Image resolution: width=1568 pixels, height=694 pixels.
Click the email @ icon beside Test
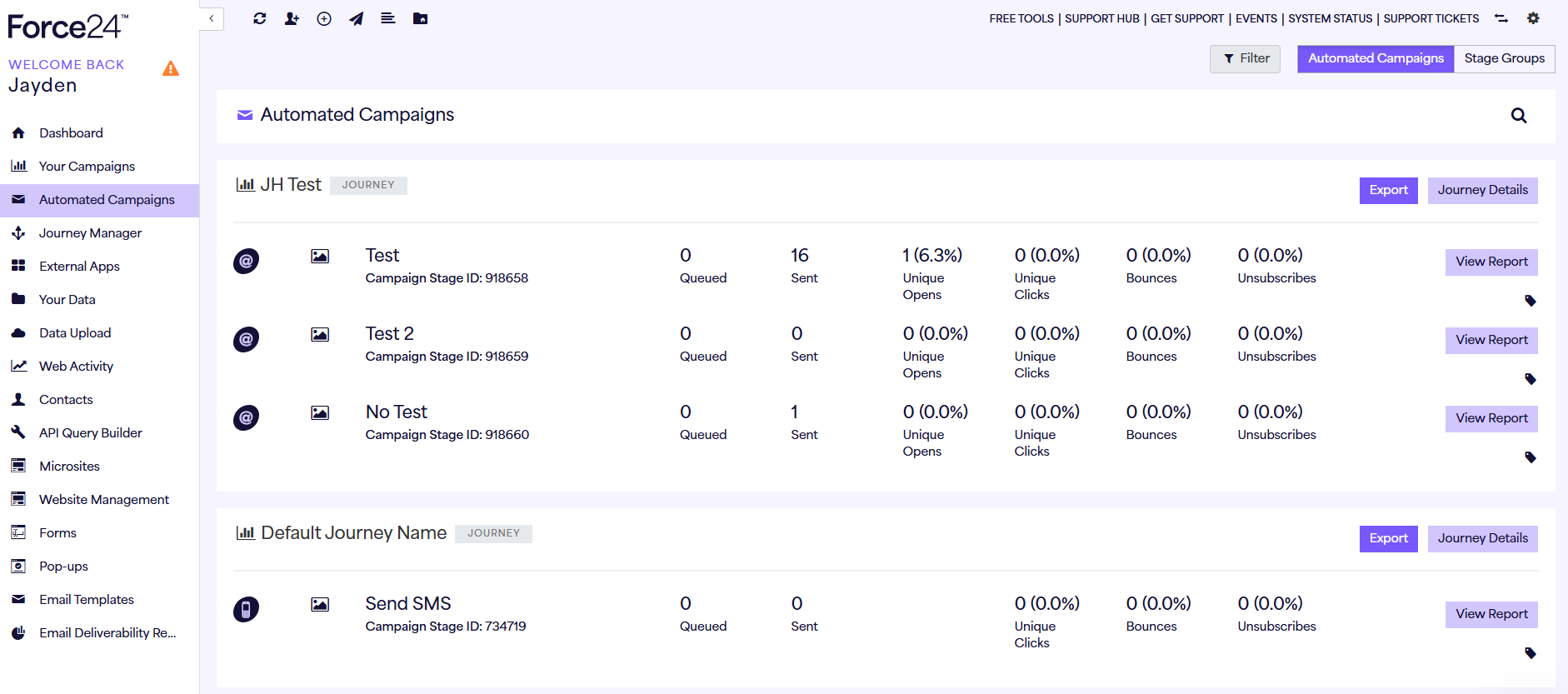pos(246,261)
